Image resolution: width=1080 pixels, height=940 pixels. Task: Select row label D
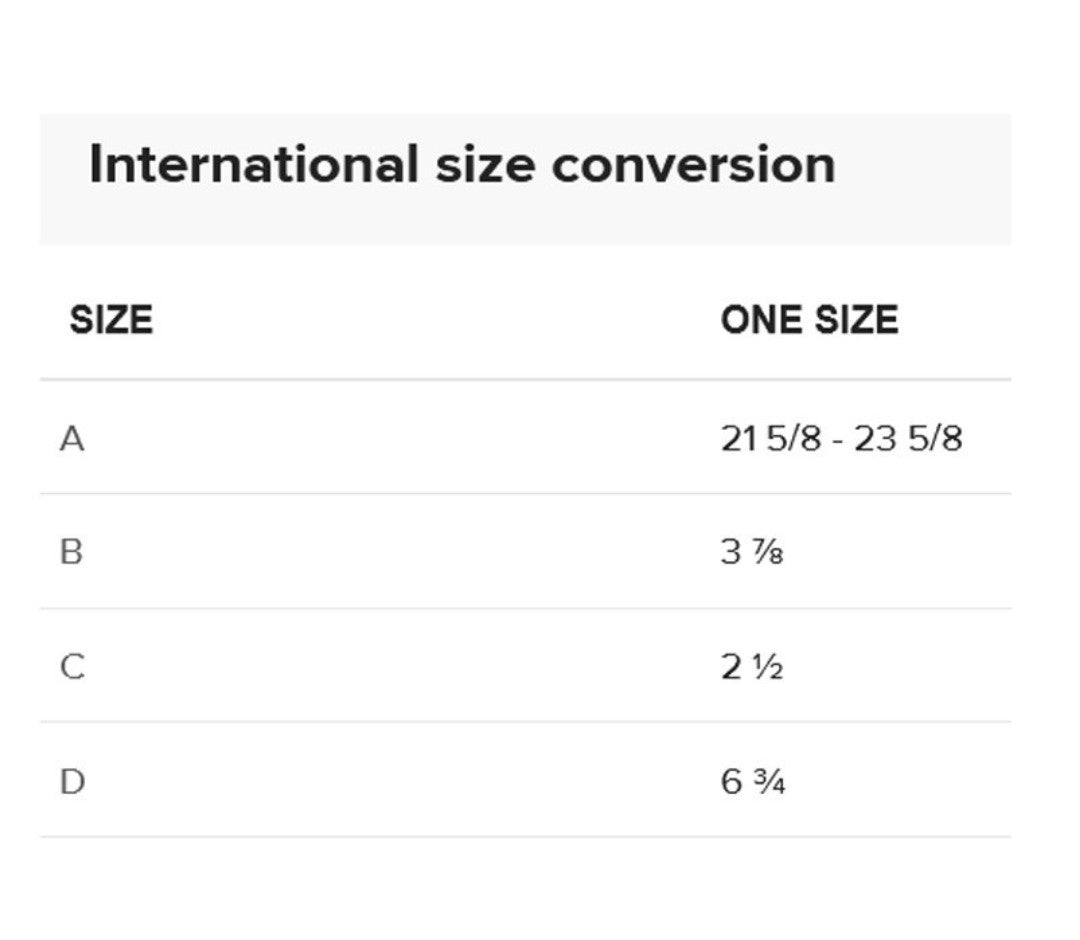click(72, 781)
